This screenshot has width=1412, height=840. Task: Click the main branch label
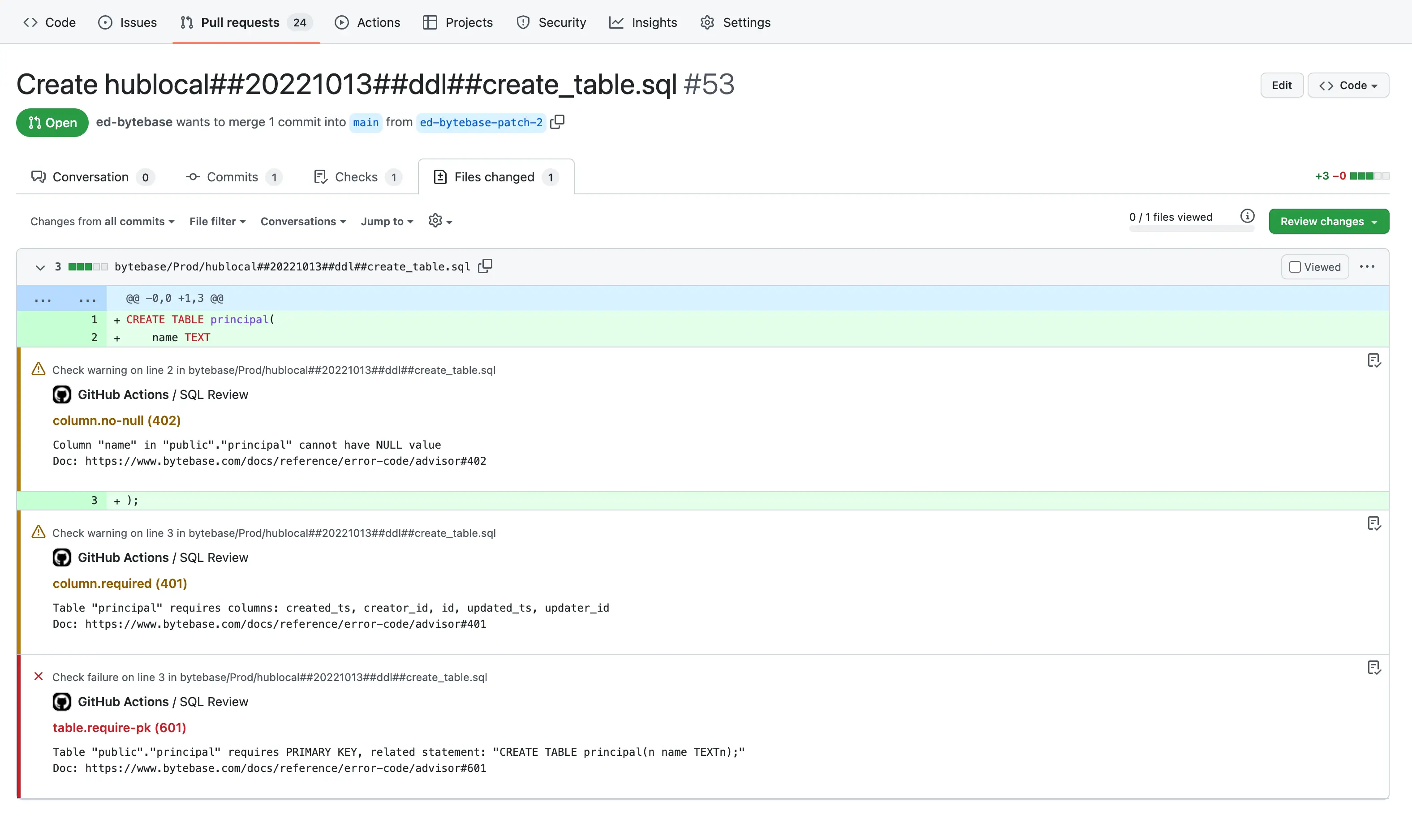click(x=365, y=122)
